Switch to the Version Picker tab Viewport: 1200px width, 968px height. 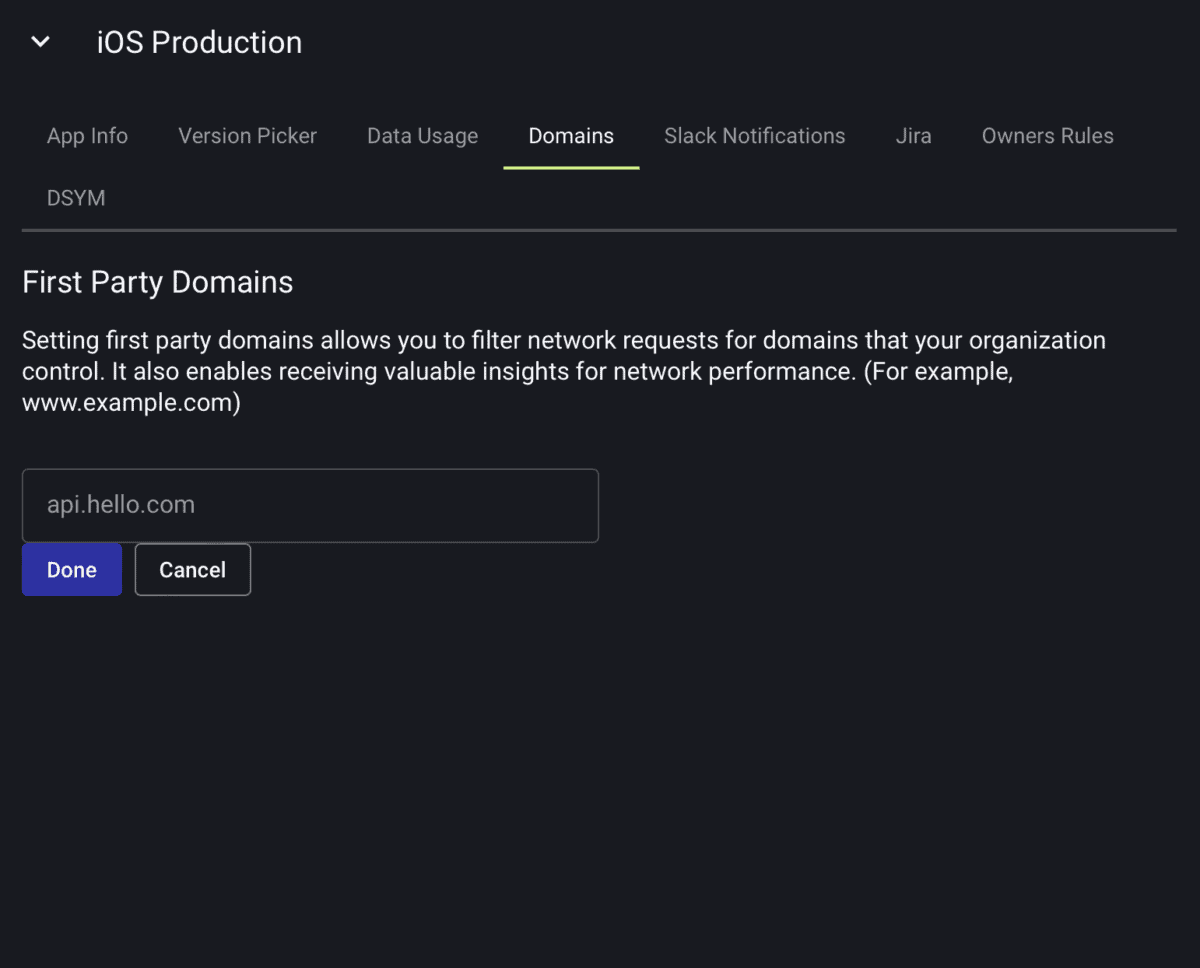pyautogui.click(x=247, y=136)
